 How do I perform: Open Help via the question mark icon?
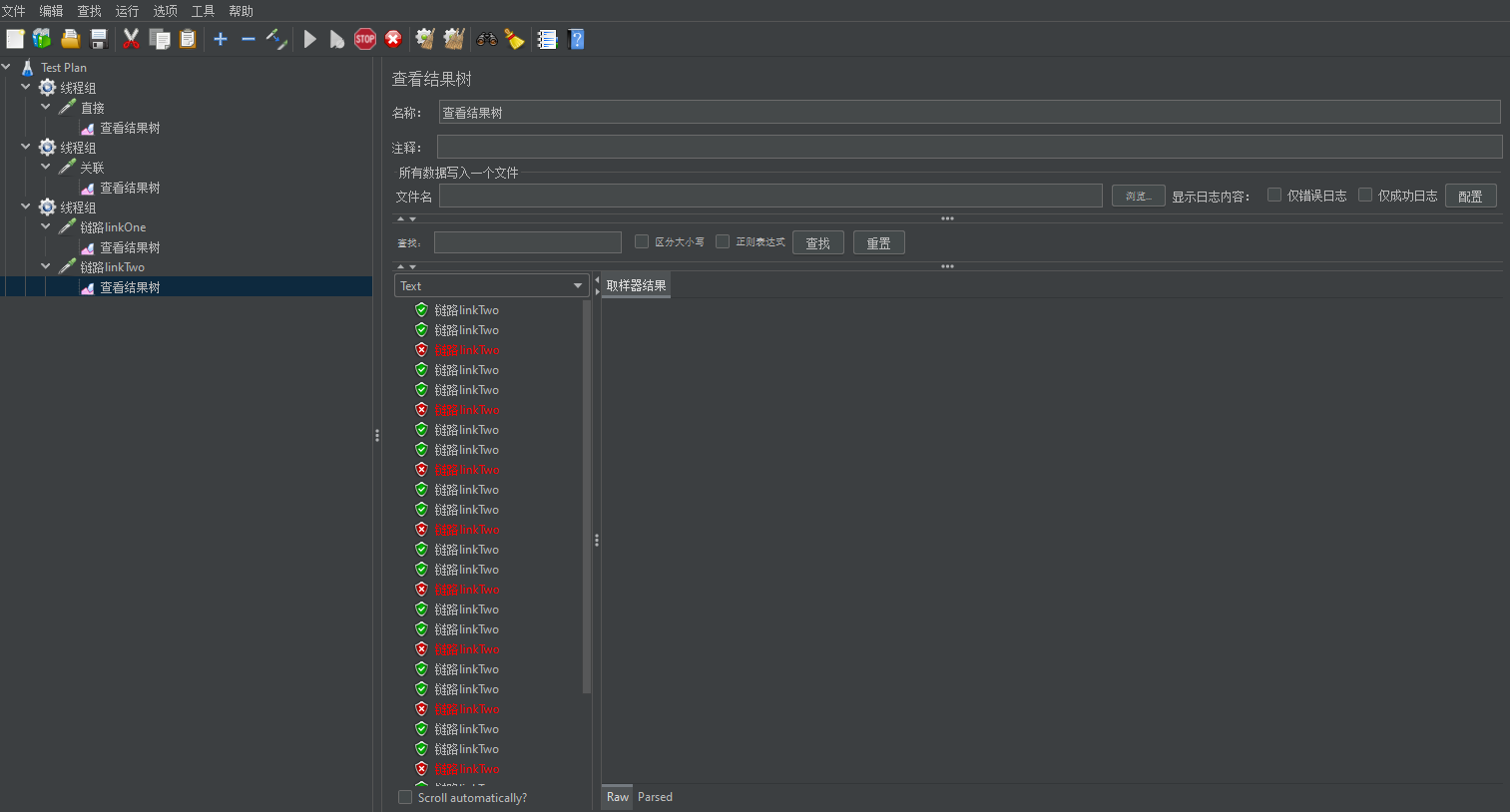[x=576, y=39]
